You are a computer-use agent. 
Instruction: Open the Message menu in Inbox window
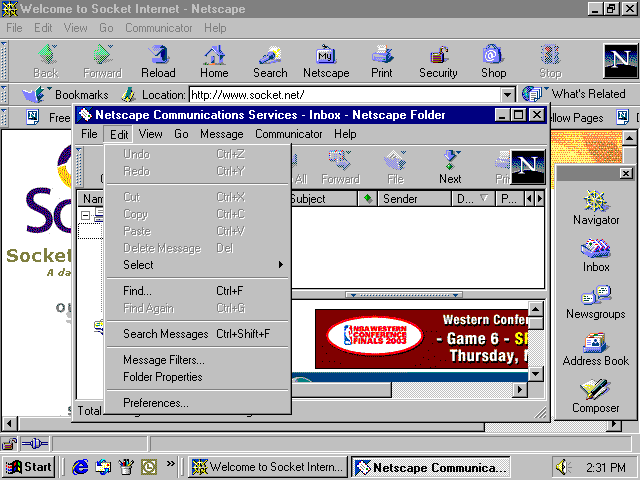pyautogui.click(x=222, y=134)
